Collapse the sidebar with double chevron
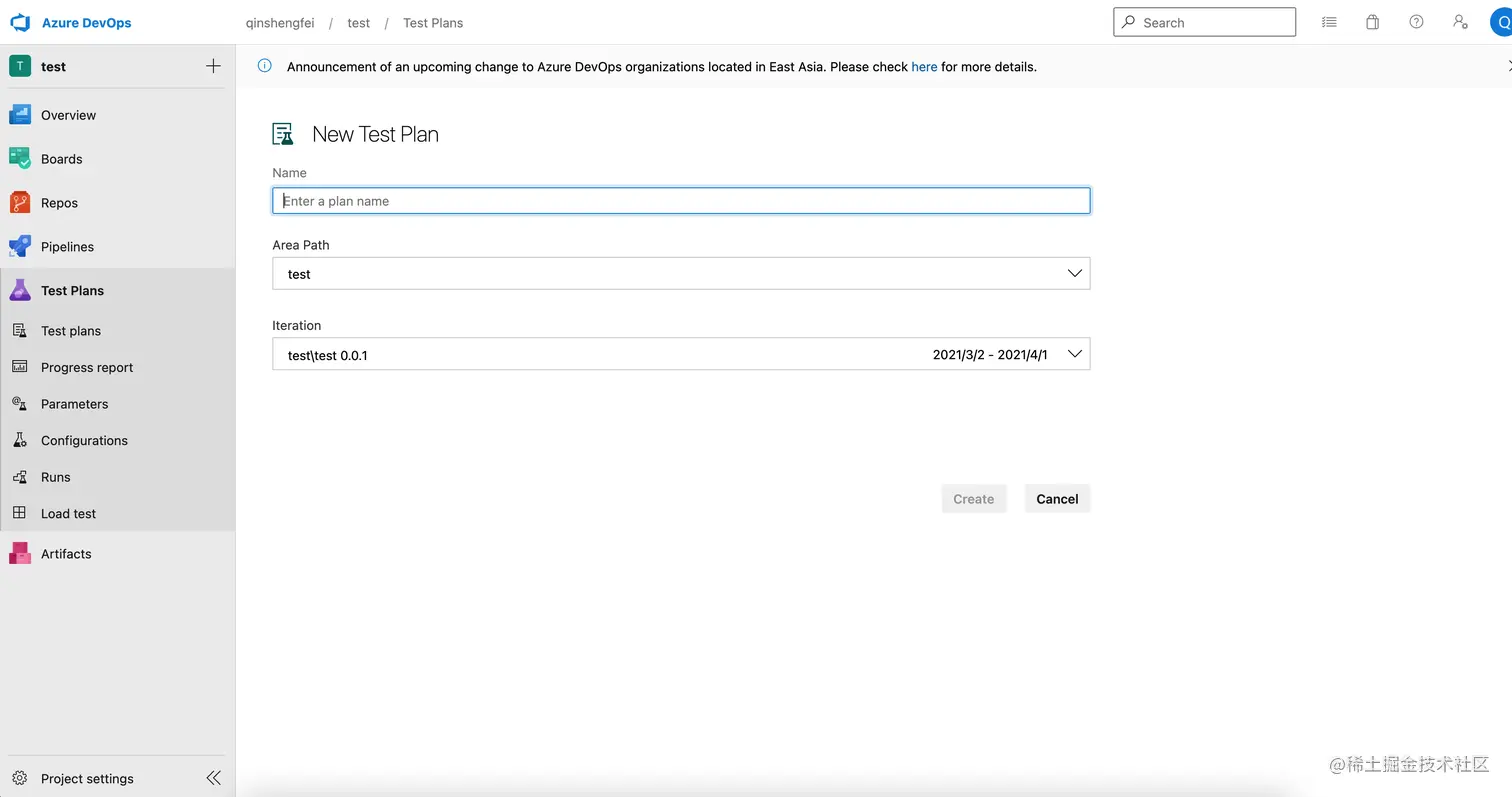 click(x=213, y=778)
